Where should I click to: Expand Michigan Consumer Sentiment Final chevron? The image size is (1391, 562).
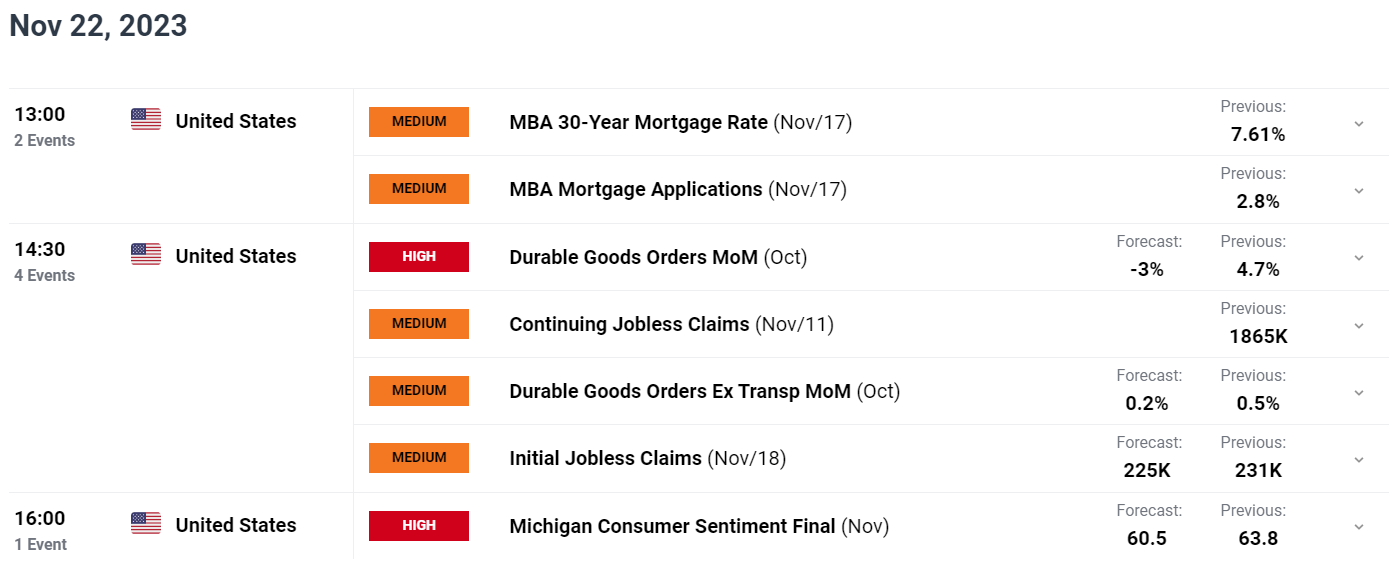tap(1359, 526)
